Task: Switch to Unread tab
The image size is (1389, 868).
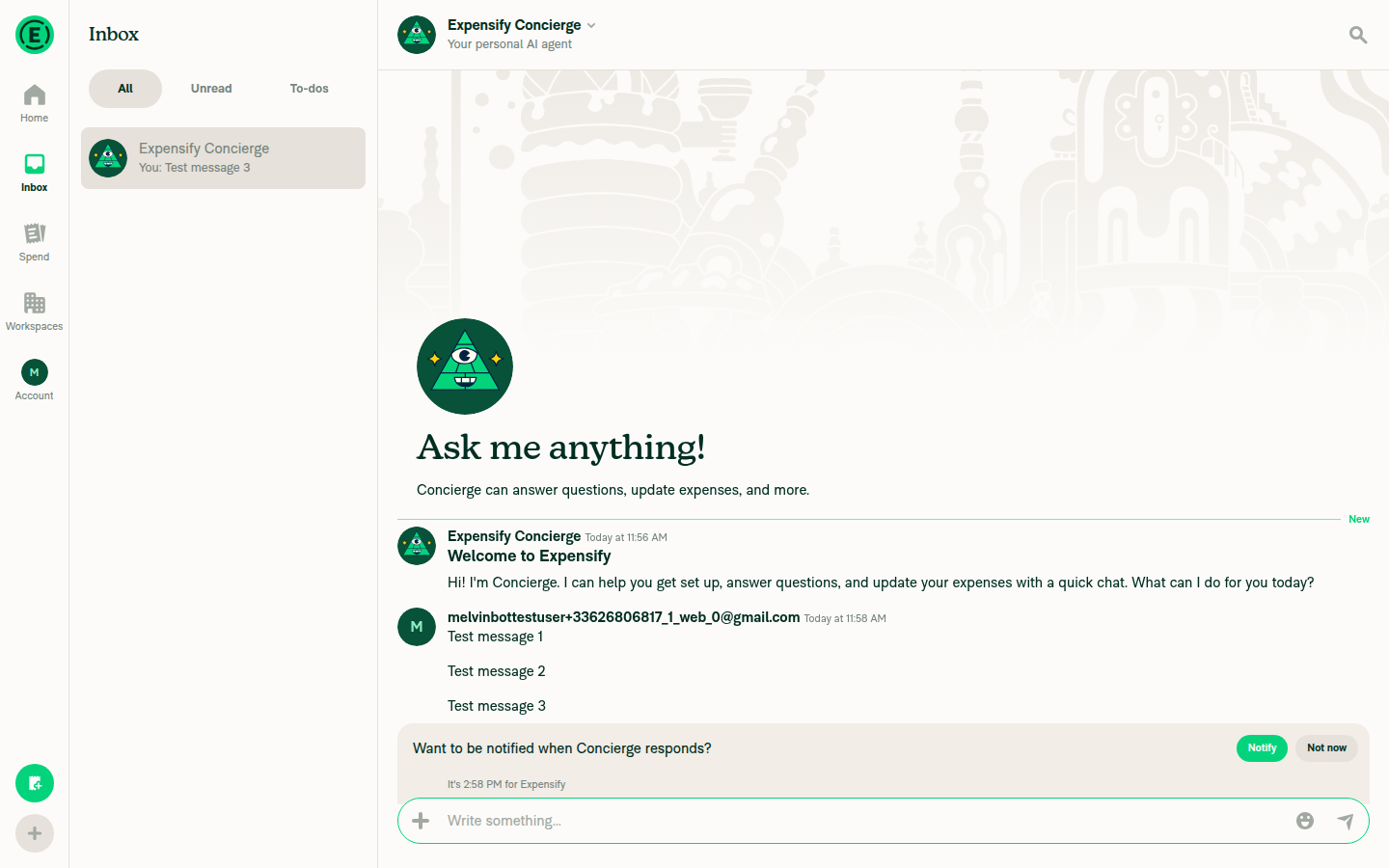Action: pos(211,89)
